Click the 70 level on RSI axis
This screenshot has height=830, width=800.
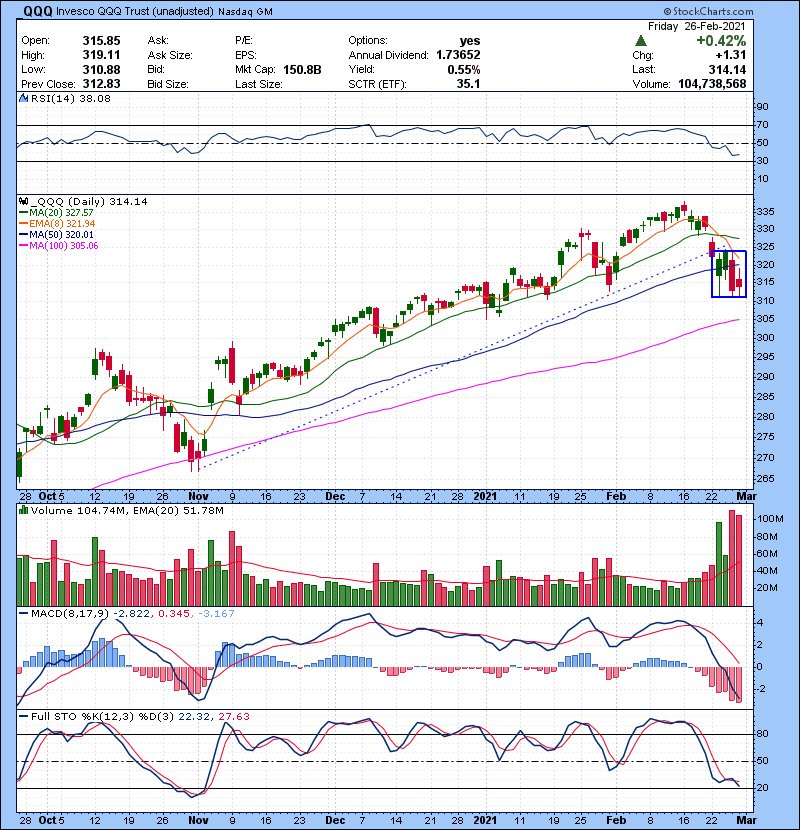point(762,125)
